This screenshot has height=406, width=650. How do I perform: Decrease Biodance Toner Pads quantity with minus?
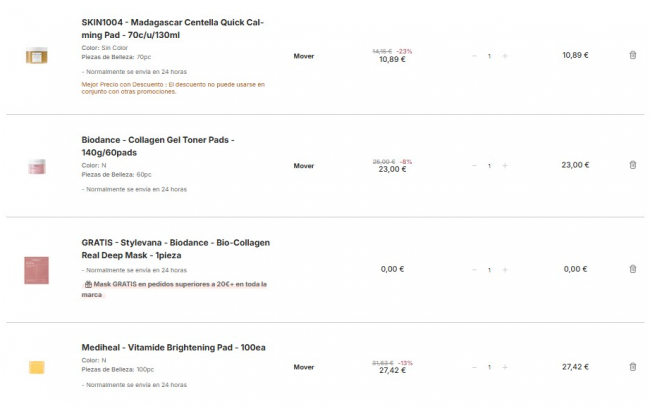coord(474,165)
